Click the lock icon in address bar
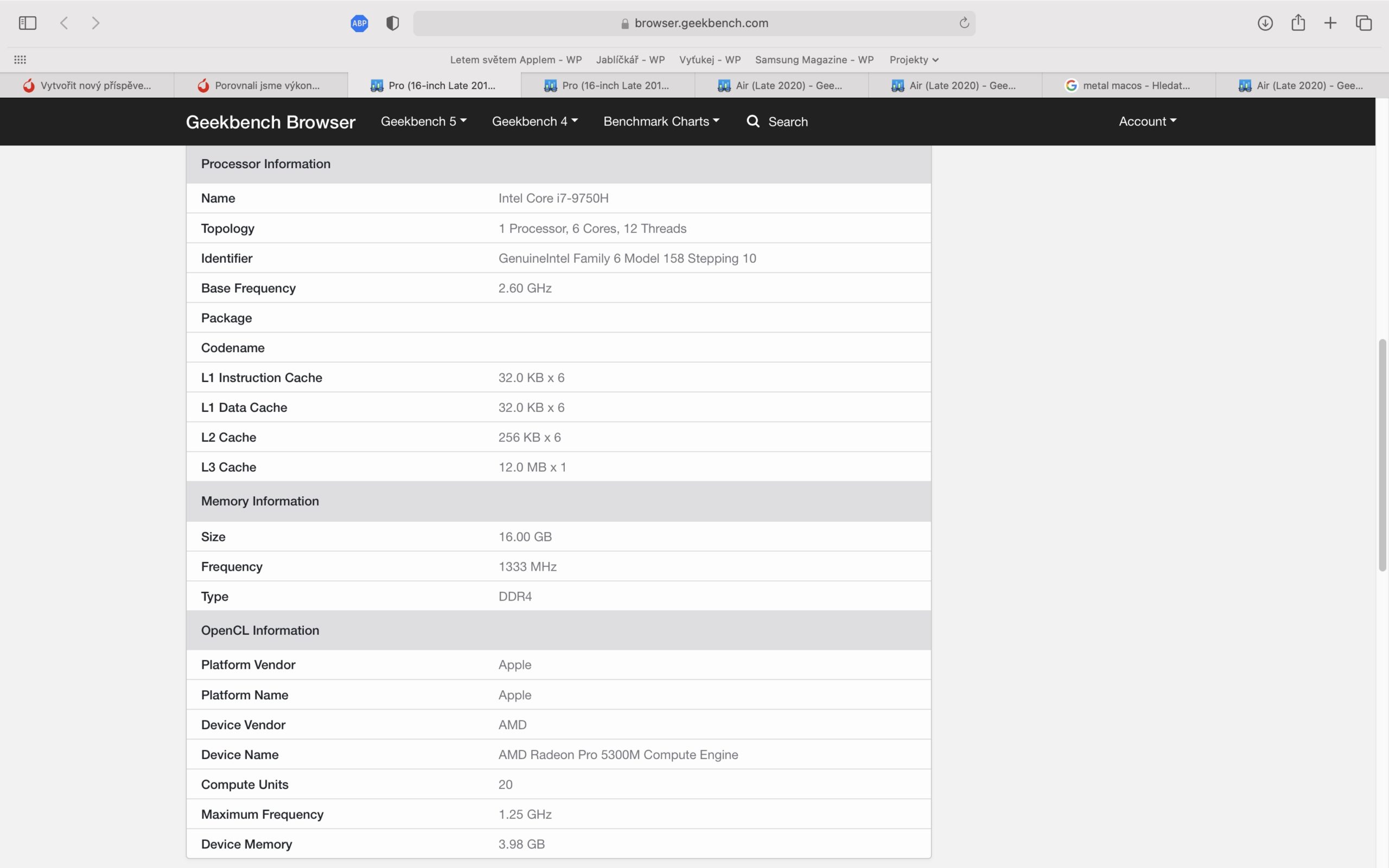The width and height of the screenshot is (1389, 868). [625, 23]
